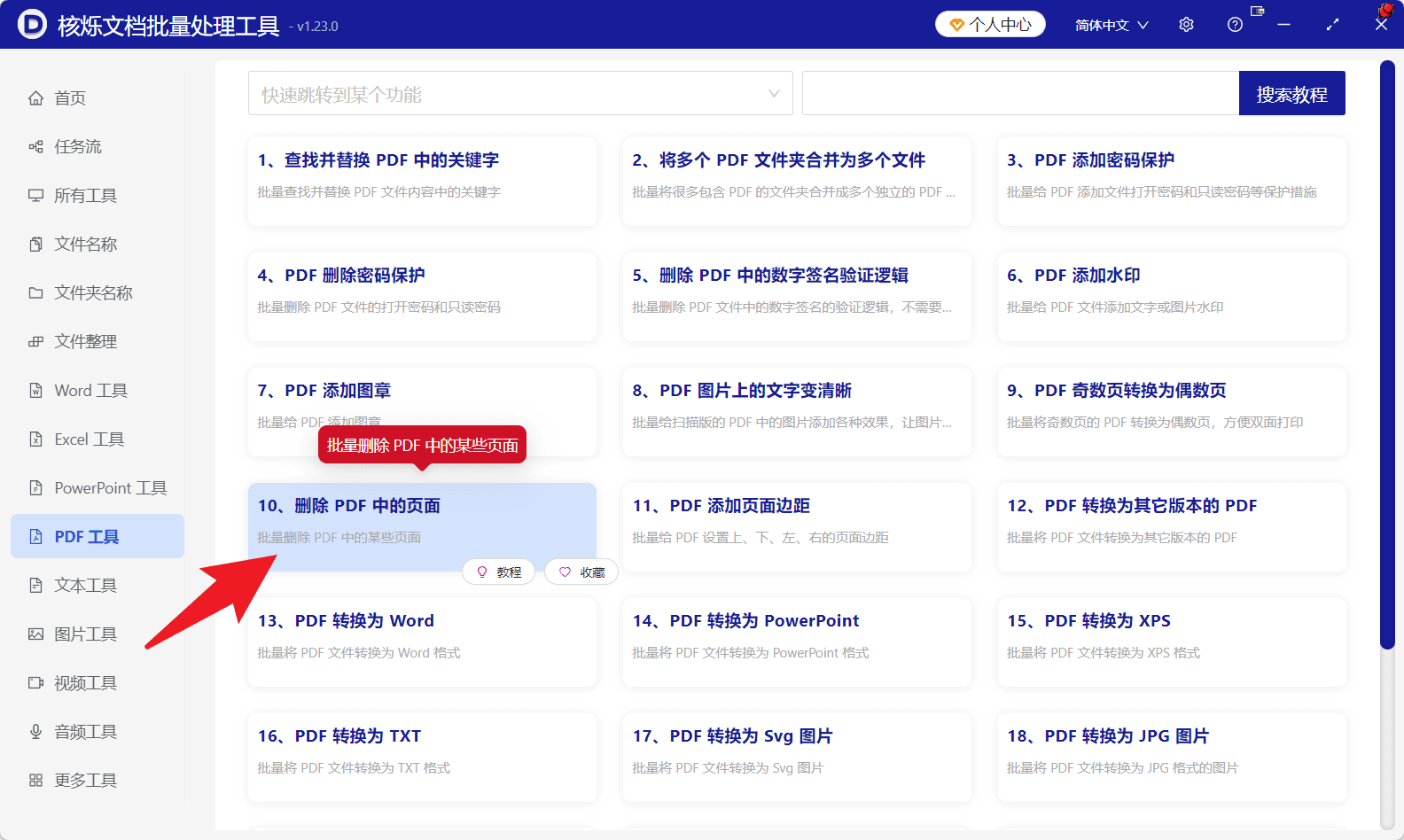The height and width of the screenshot is (840, 1404).
Task: Open tool 1 查找并替换 PDF 中的关键字
Action: pos(422,182)
